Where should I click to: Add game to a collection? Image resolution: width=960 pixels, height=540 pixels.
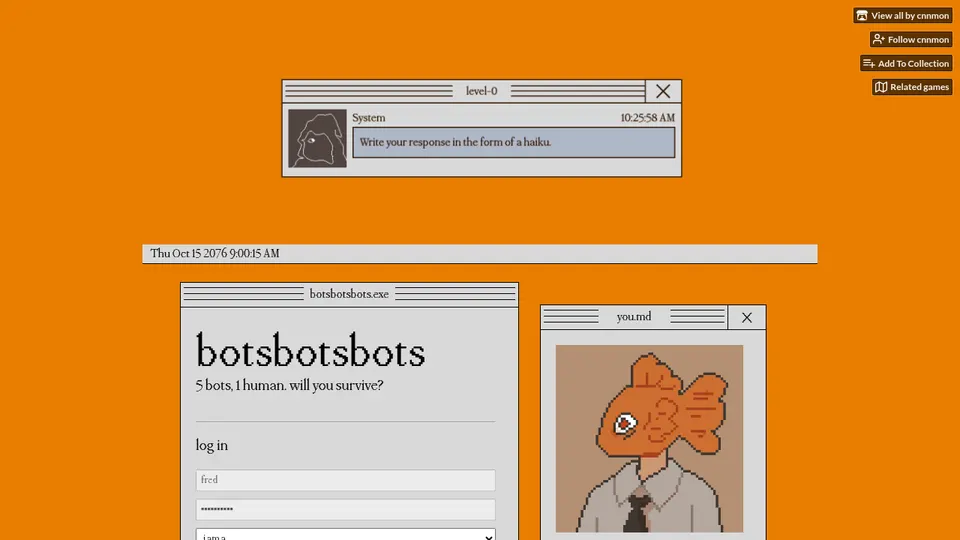pyautogui.click(x=906, y=63)
